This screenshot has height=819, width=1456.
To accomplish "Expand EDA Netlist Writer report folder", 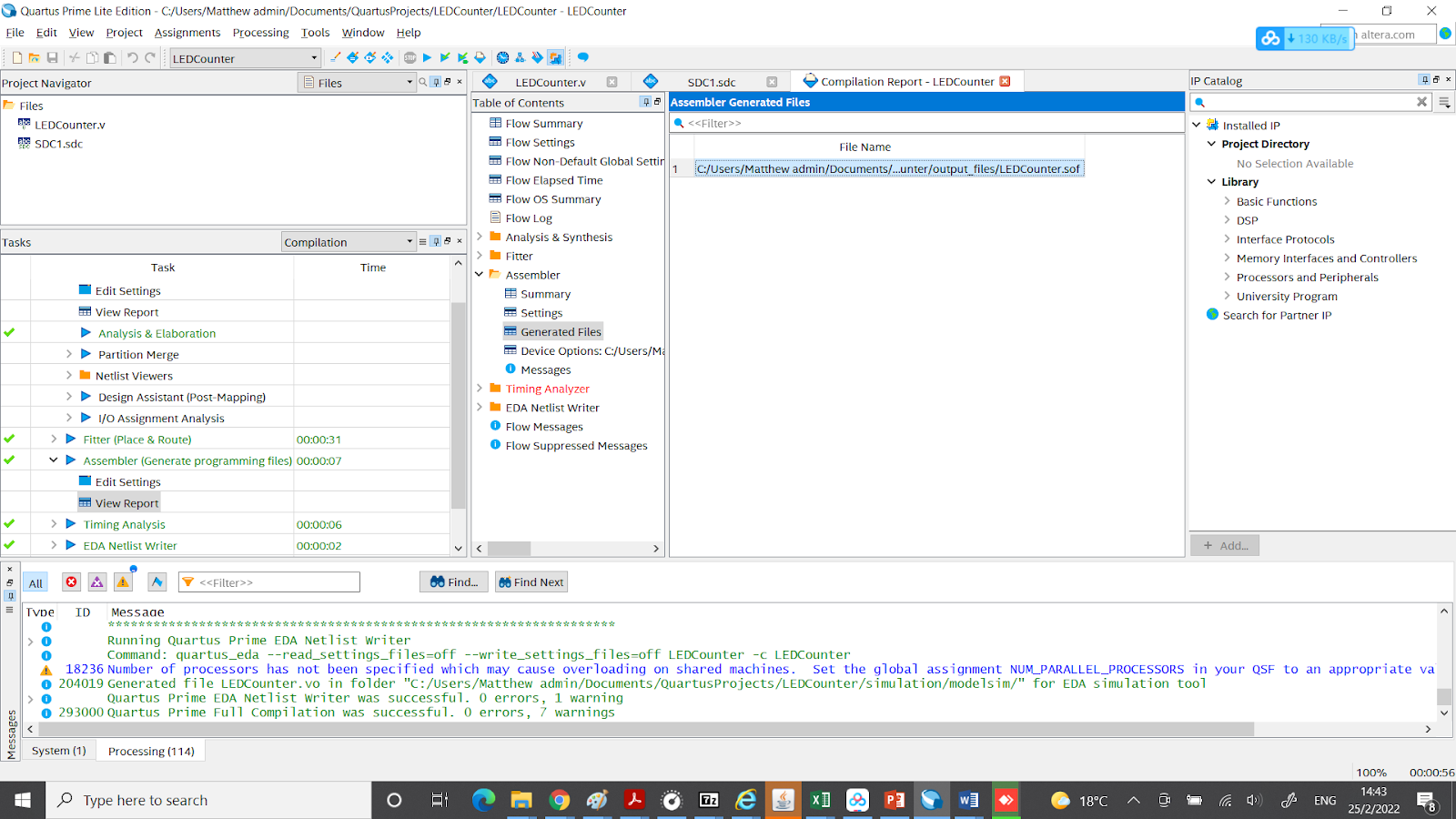I will [480, 408].
